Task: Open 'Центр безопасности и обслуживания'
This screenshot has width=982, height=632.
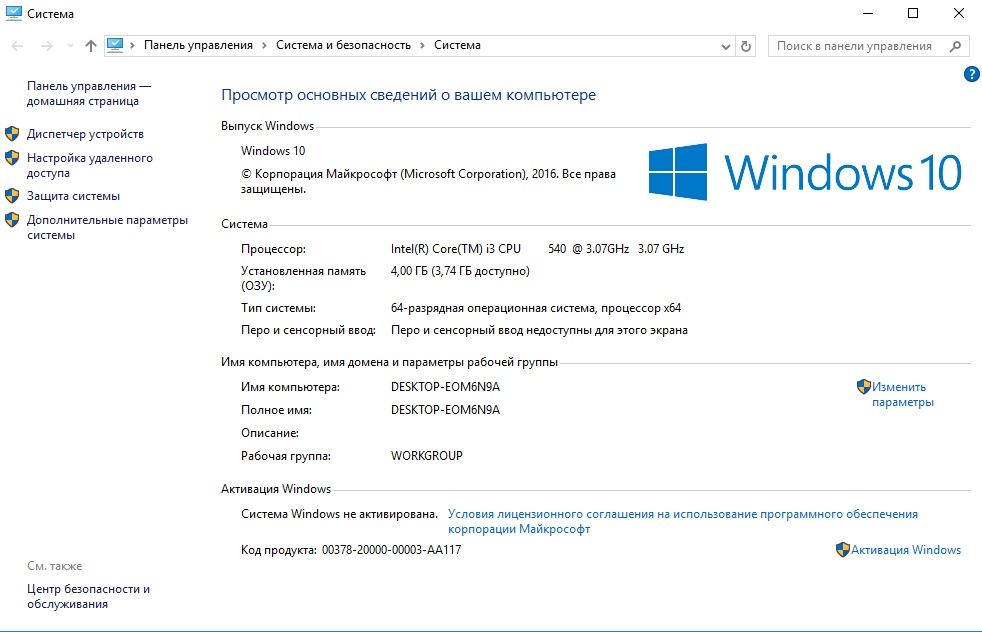Action: (88, 596)
